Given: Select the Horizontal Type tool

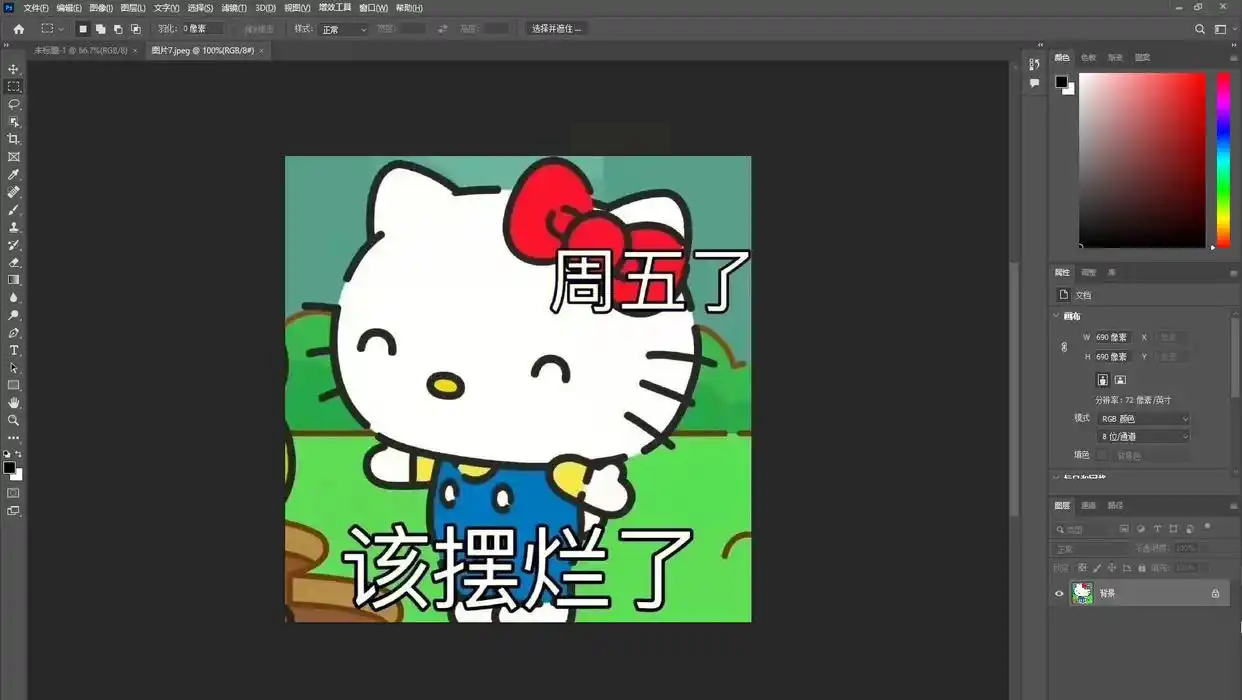Looking at the screenshot, I should tap(14, 351).
